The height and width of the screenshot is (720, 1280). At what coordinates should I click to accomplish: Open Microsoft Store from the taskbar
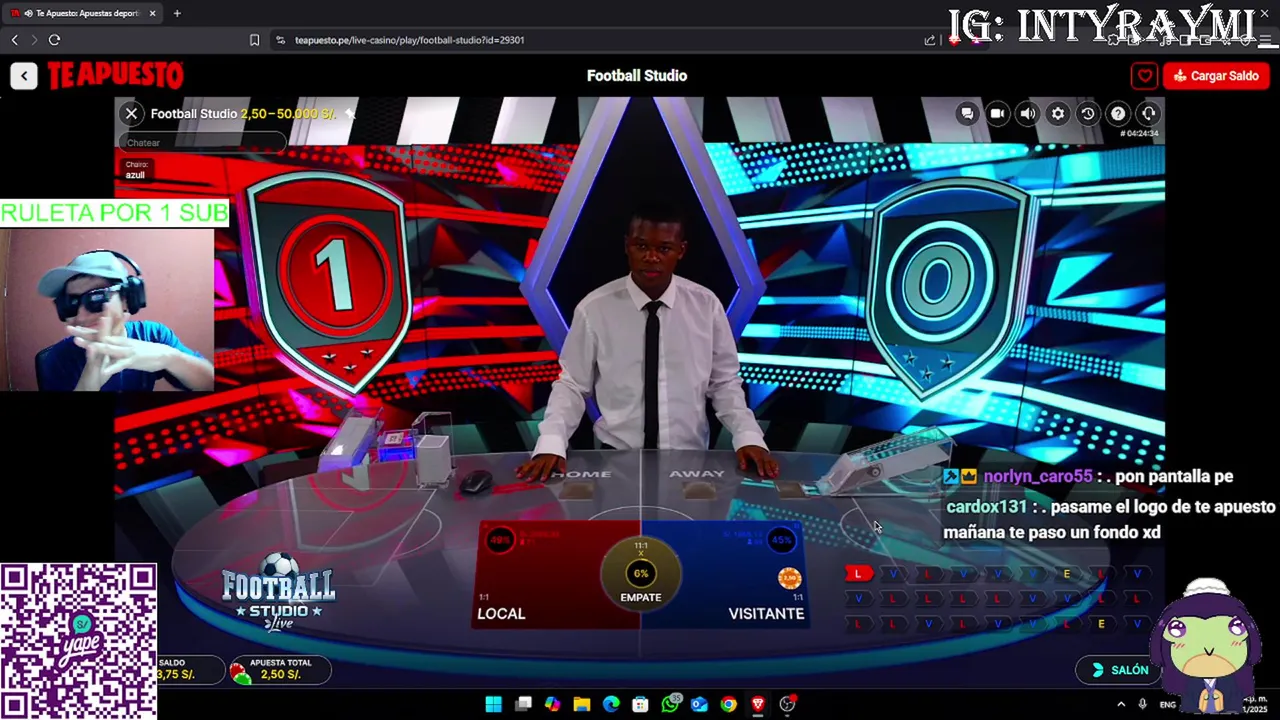pyautogui.click(x=640, y=704)
